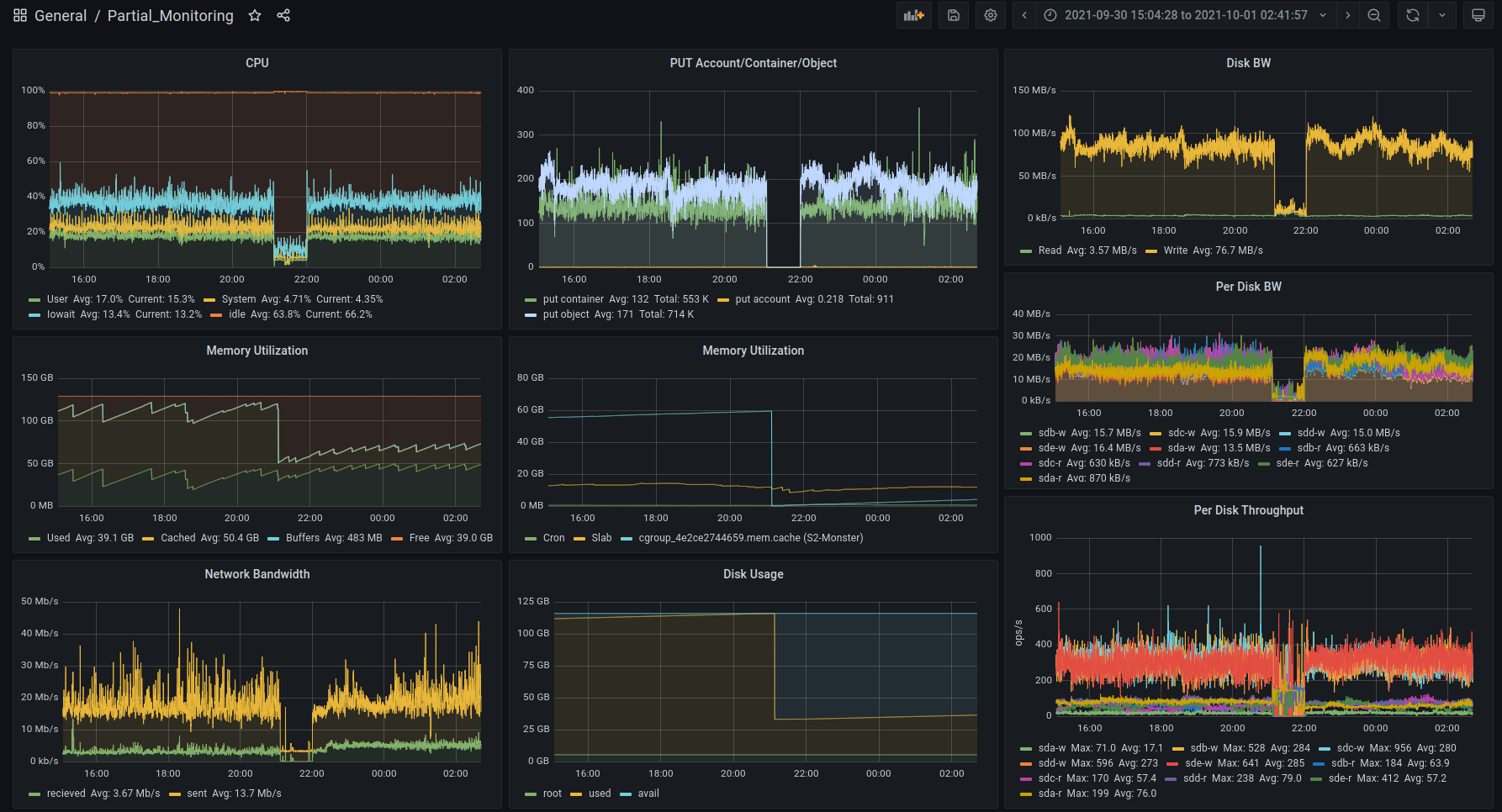The width and height of the screenshot is (1502, 812).
Task: Cycle view mode with monitor icon
Action: click(1478, 15)
